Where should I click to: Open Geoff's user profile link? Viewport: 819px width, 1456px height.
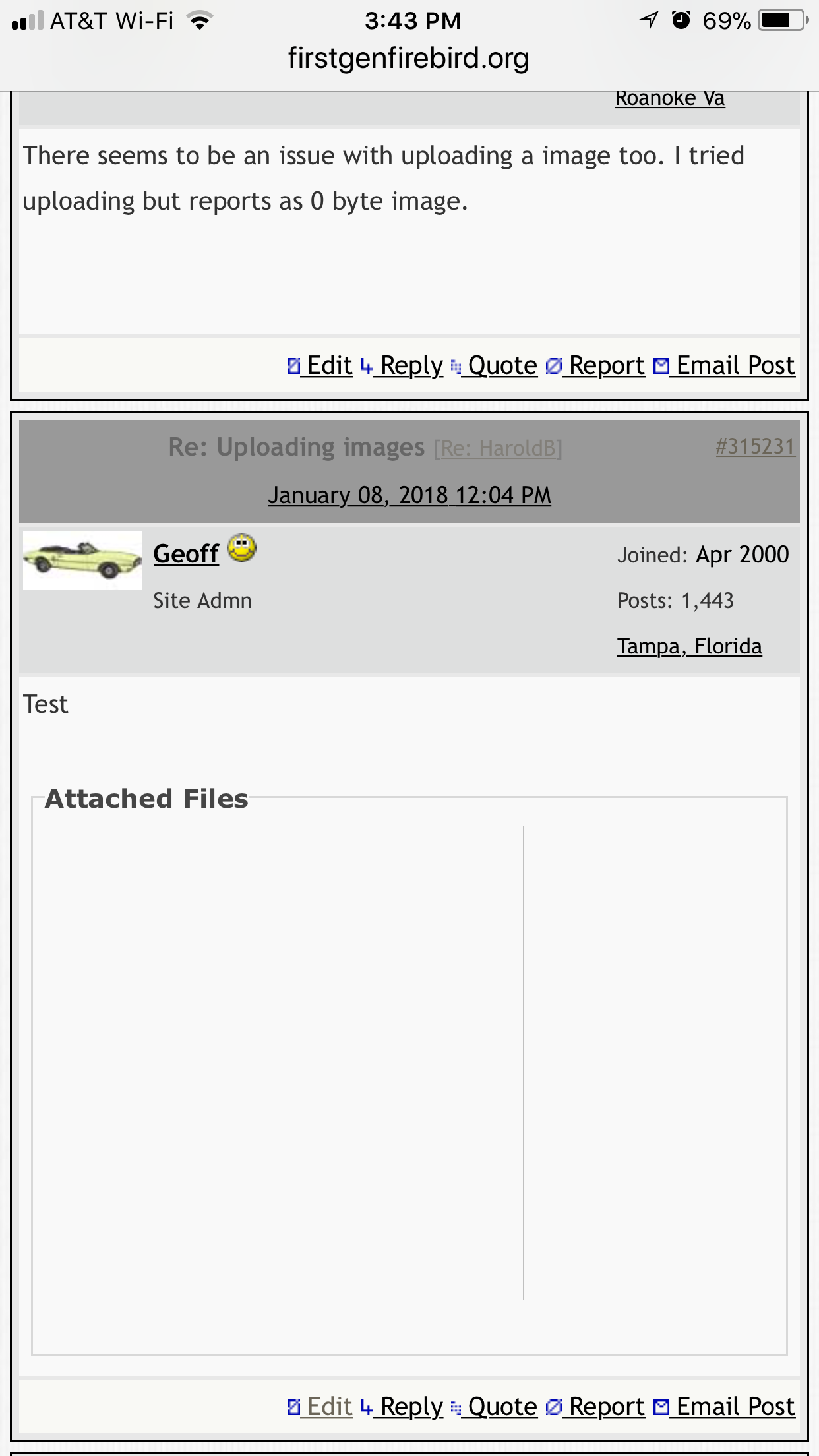[x=186, y=554]
